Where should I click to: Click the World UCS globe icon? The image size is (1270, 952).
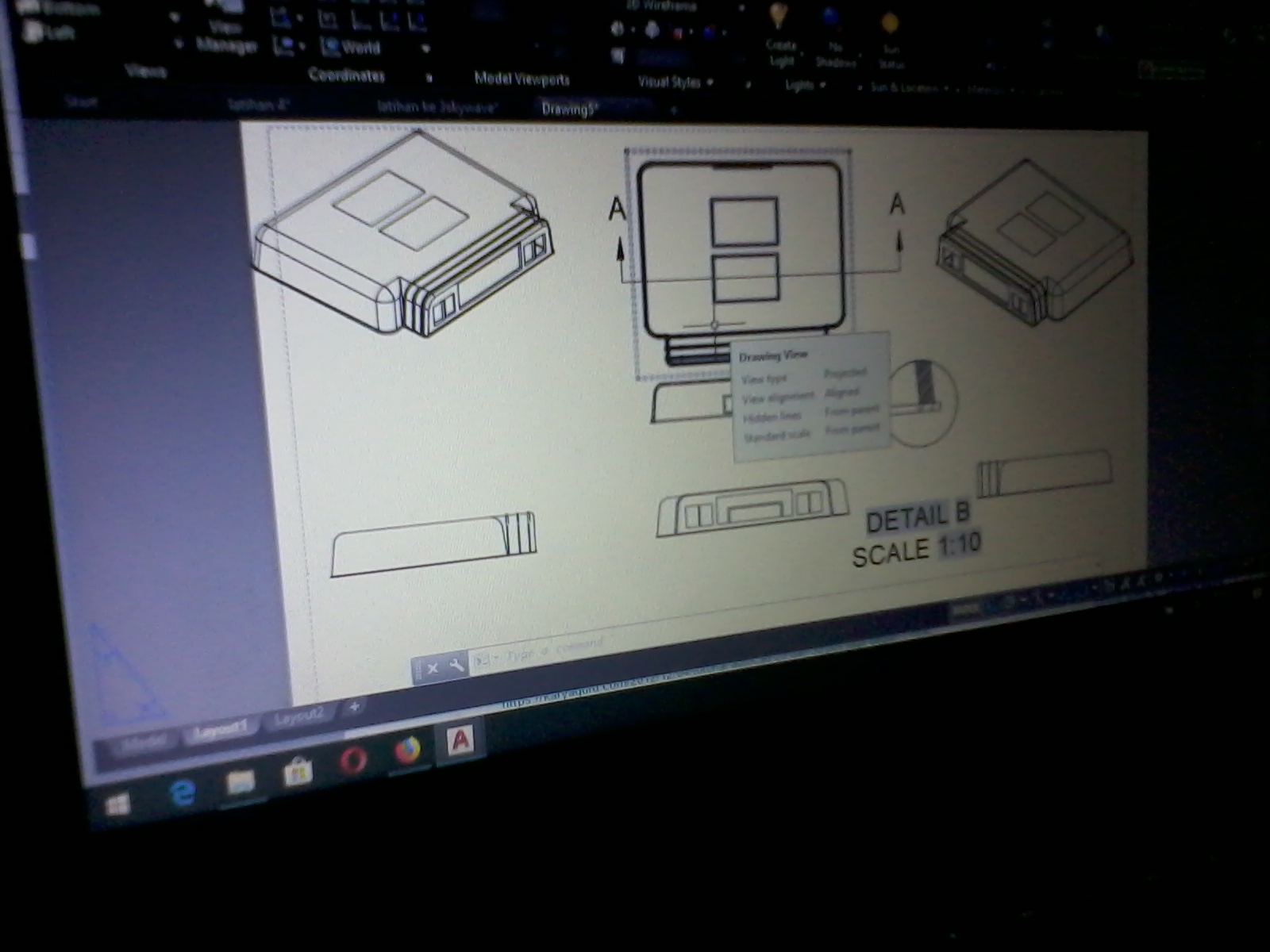pyautogui.click(x=329, y=48)
